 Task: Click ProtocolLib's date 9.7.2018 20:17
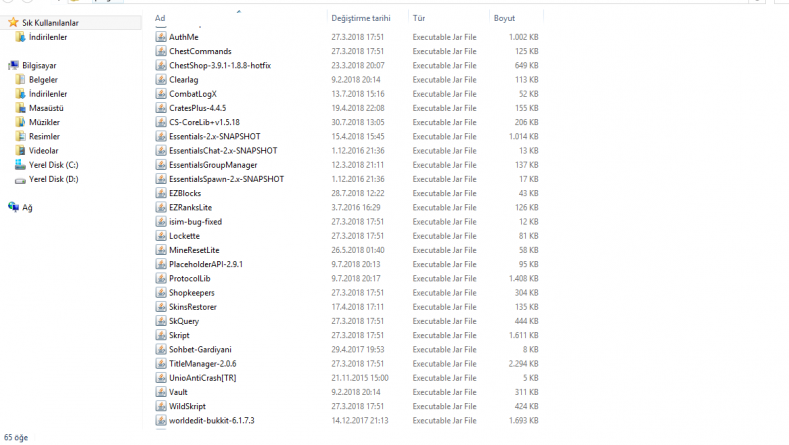coord(356,278)
